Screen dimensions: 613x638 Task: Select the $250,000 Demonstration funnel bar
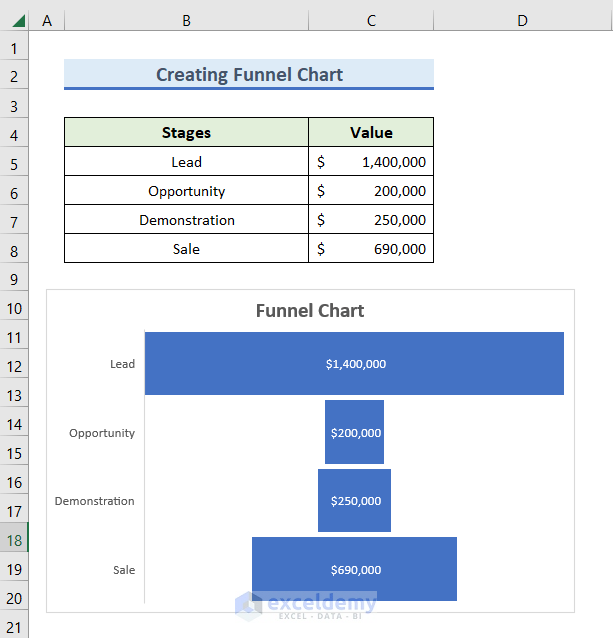point(355,501)
